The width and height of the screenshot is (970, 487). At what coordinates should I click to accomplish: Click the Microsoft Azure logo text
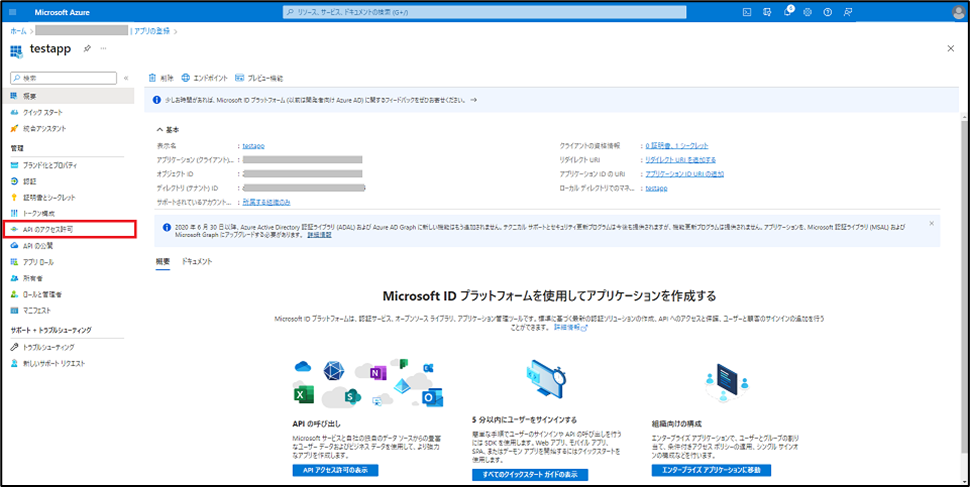(x=62, y=12)
